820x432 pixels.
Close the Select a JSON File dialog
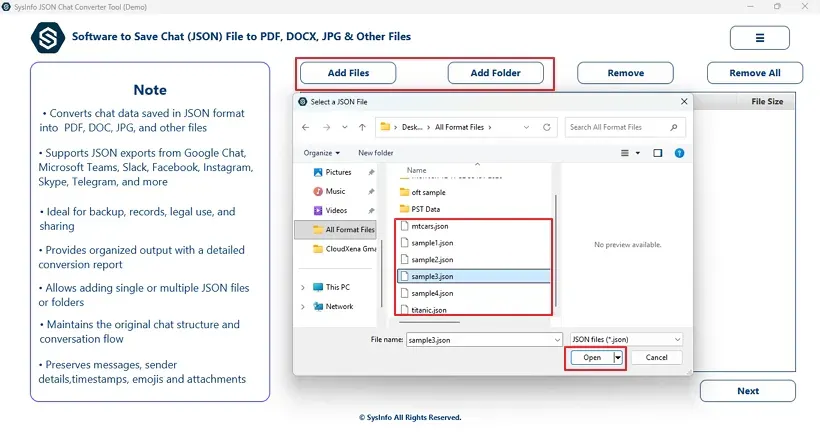coord(684,101)
